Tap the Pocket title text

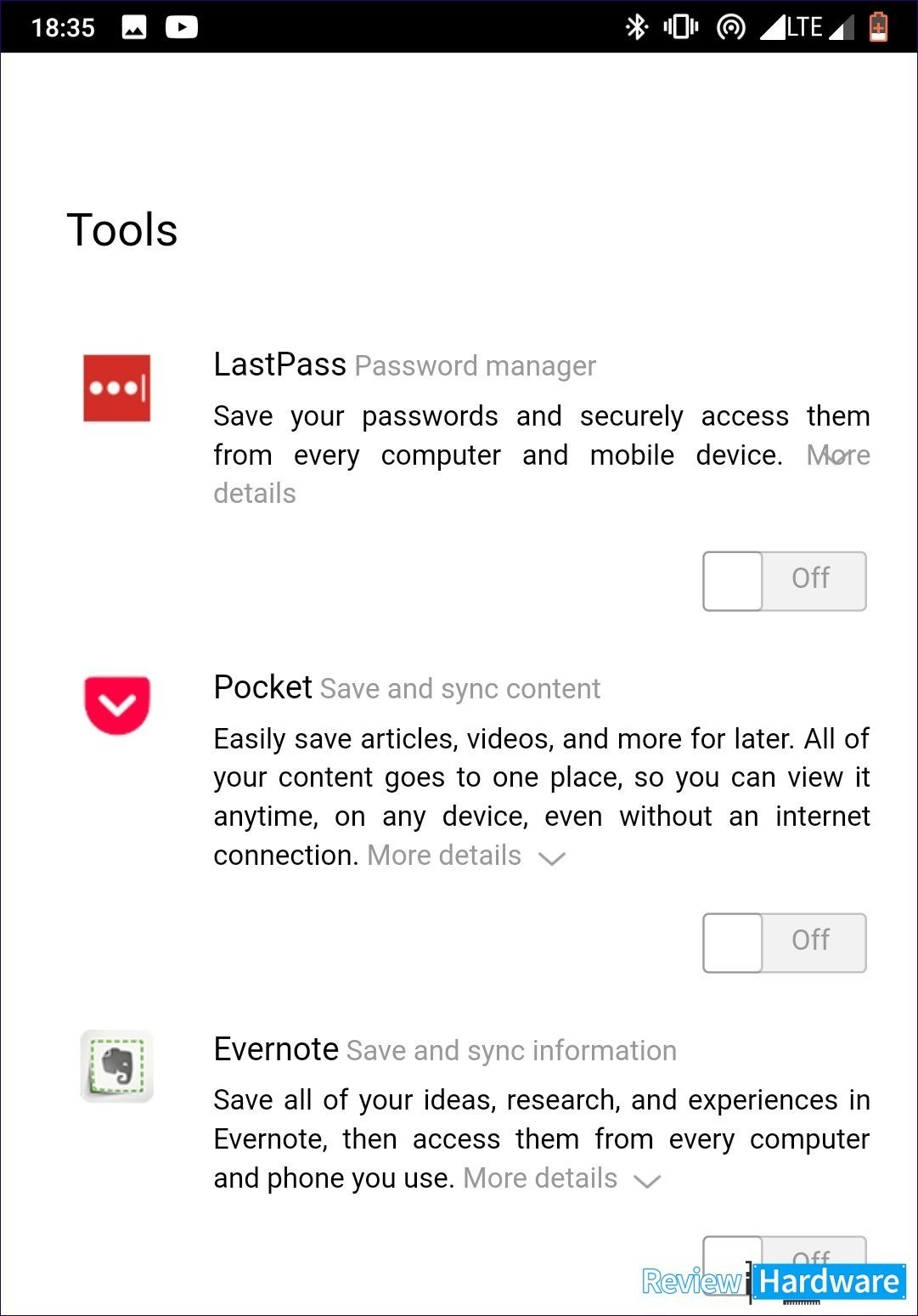tap(262, 687)
